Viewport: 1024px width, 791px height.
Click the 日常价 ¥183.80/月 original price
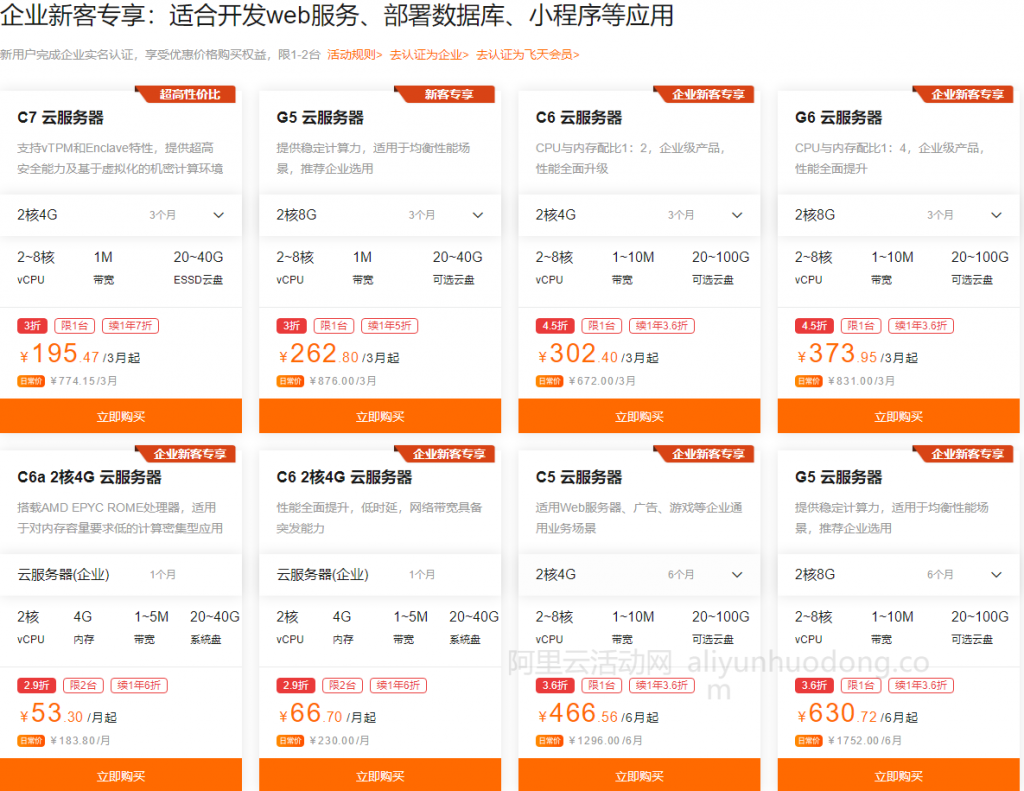click(x=64, y=740)
